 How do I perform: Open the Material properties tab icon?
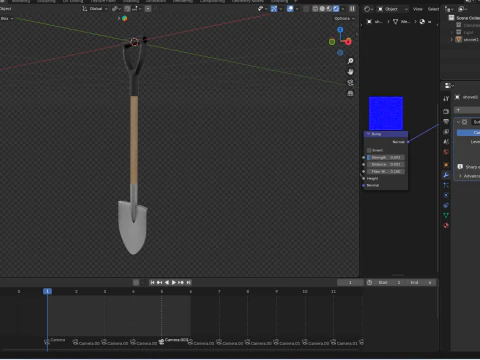(x=446, y=226)
